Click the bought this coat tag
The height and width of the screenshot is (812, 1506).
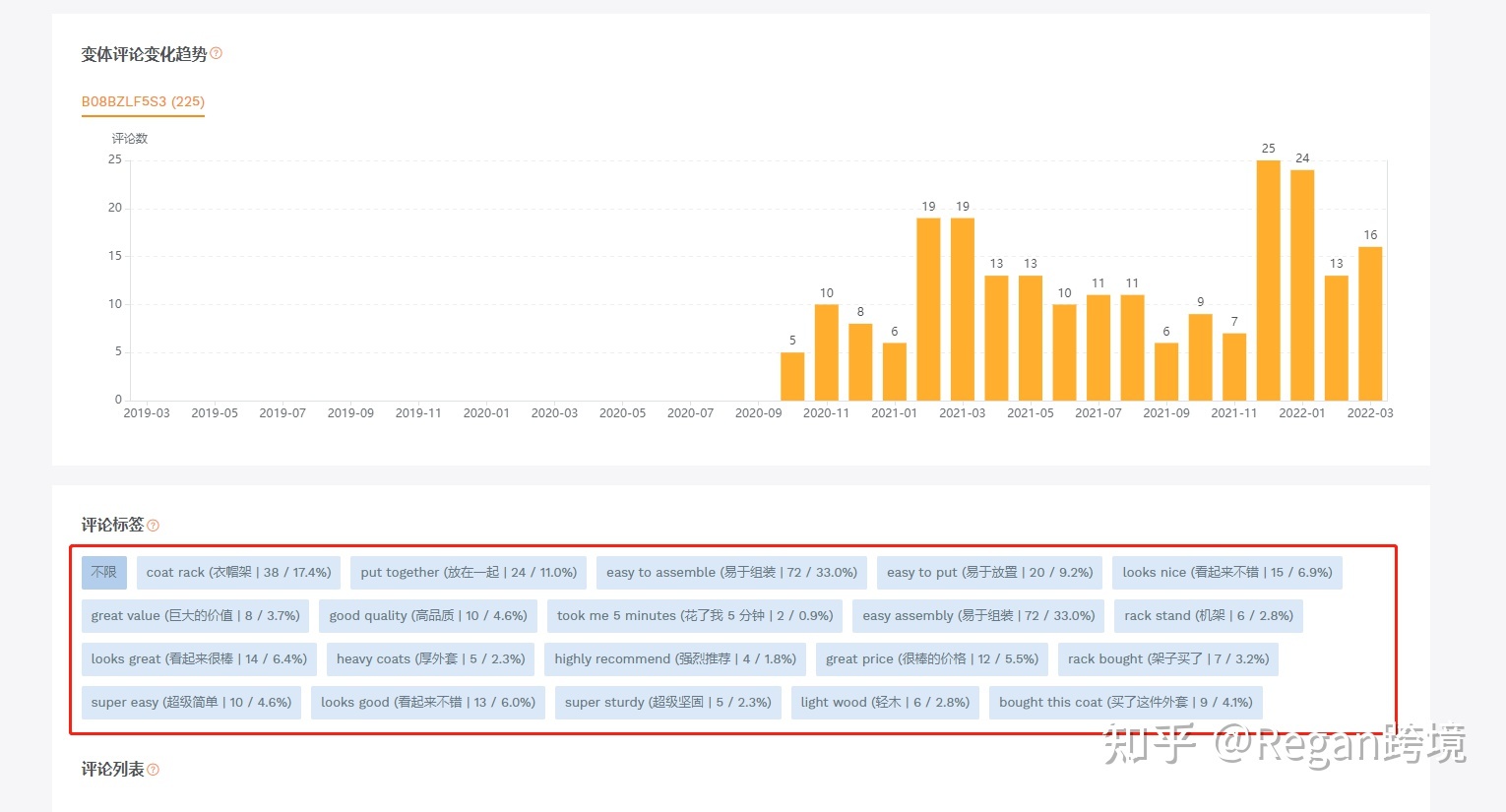point(1125,703)
